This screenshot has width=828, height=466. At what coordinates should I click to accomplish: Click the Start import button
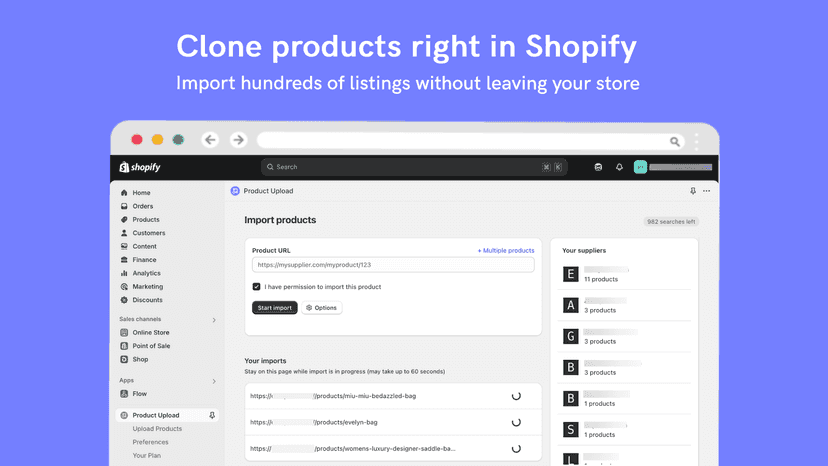(x=275, y=307)
